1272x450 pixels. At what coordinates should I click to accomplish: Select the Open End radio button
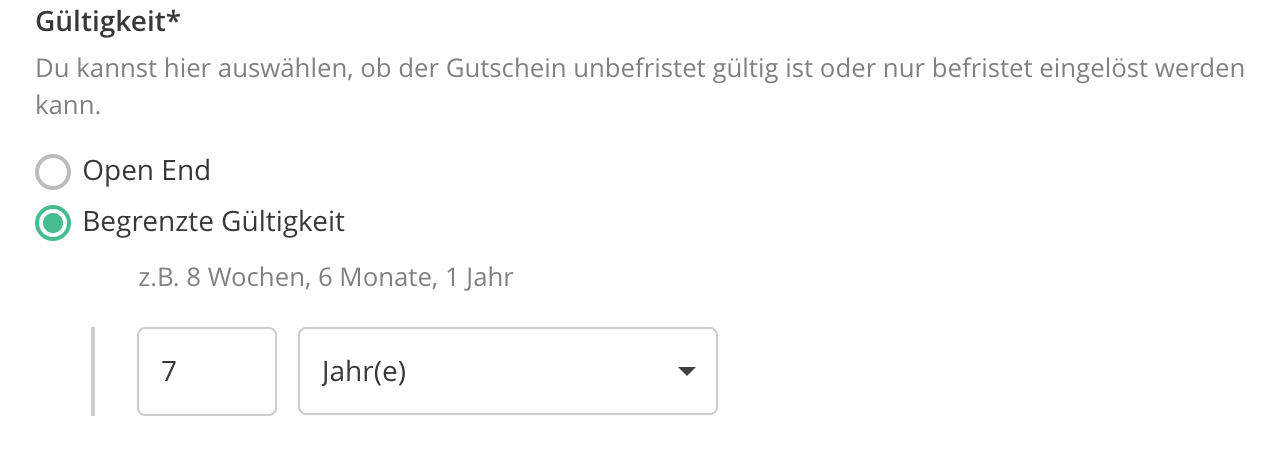(x=53, y=172)
